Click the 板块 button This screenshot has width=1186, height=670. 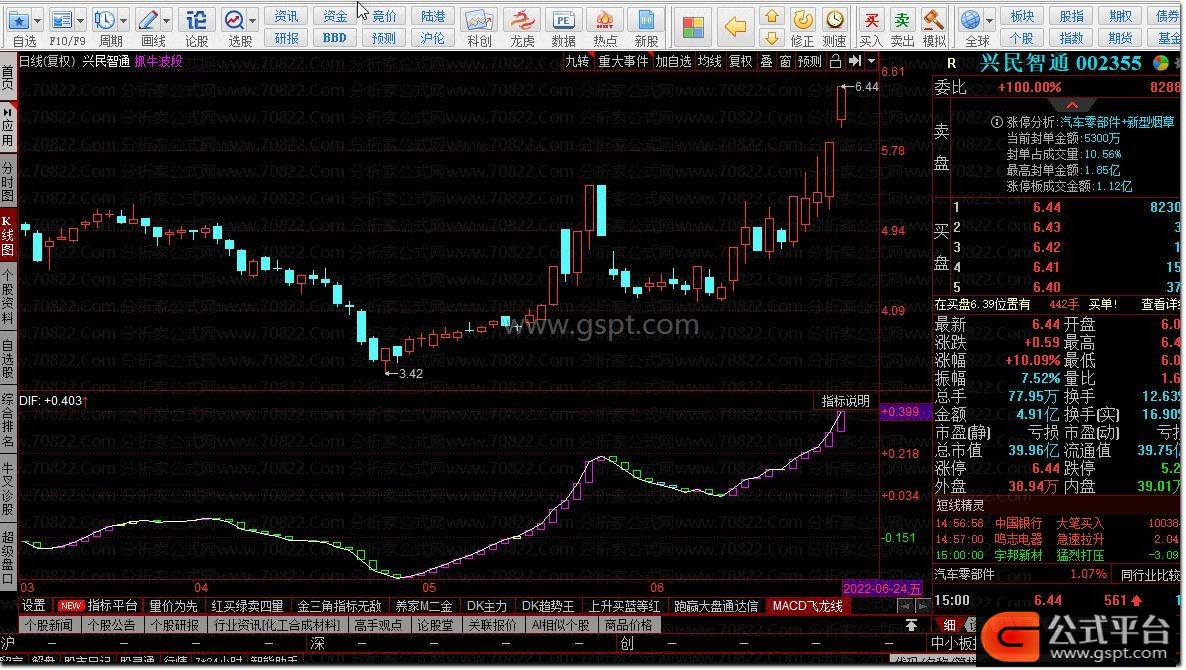click(x=1022, y=16)
